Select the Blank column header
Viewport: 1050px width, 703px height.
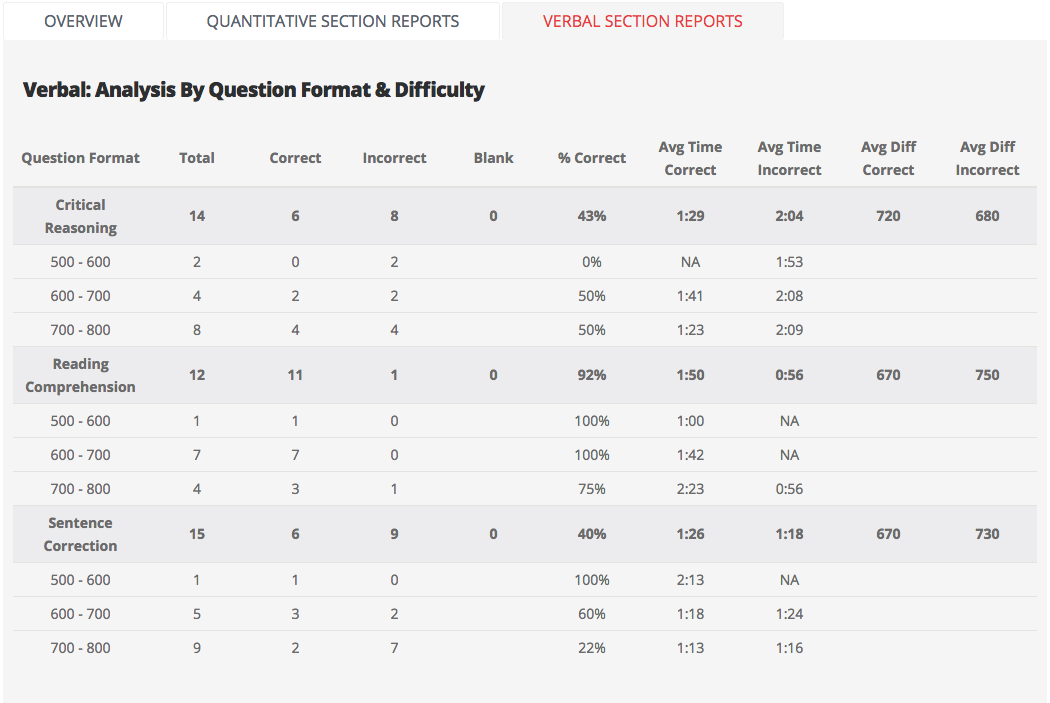point(493,158)
